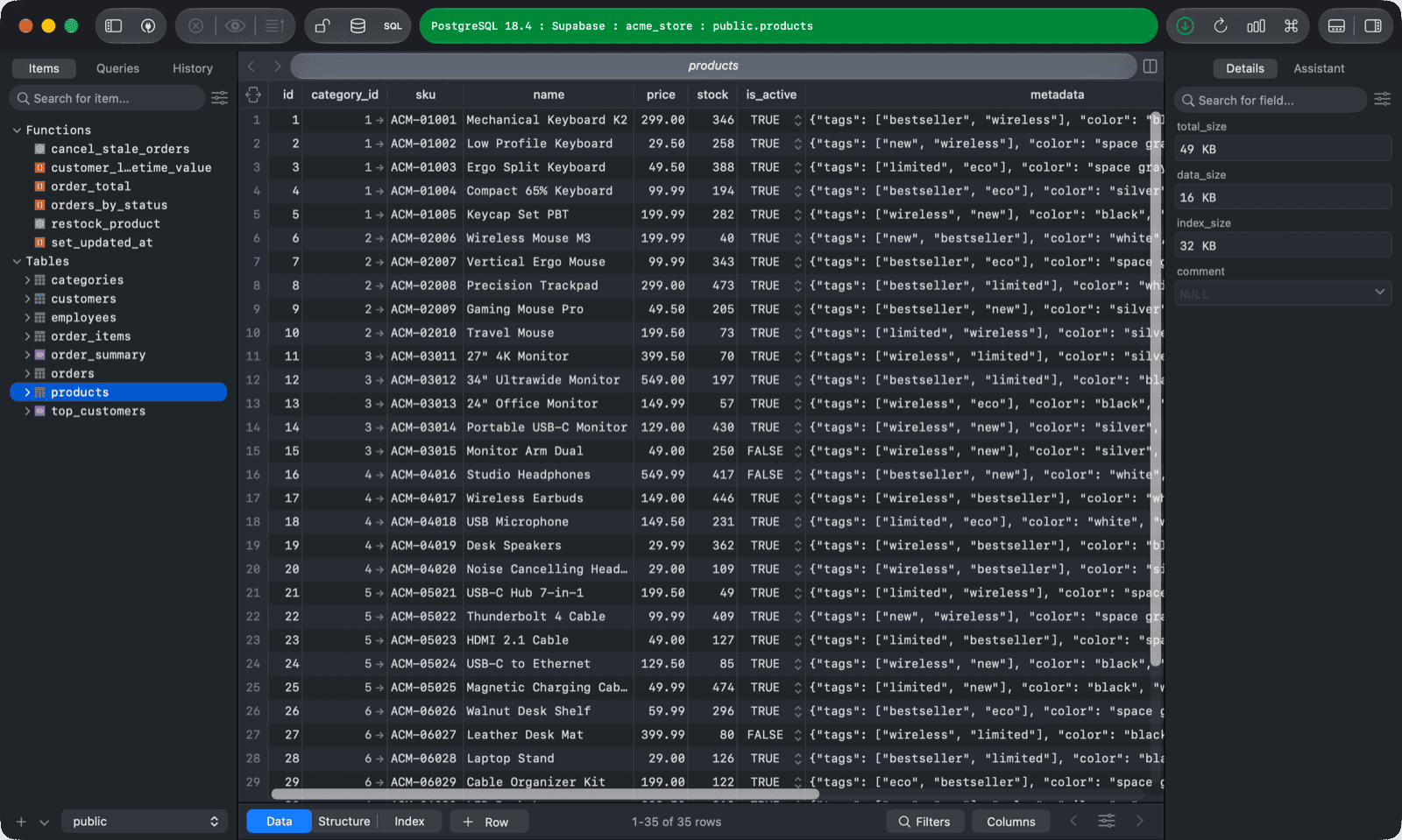Open the chart bars icon
This screenshot has width=1402, height=840.
pyautogui.click(x=1256, y=26)
